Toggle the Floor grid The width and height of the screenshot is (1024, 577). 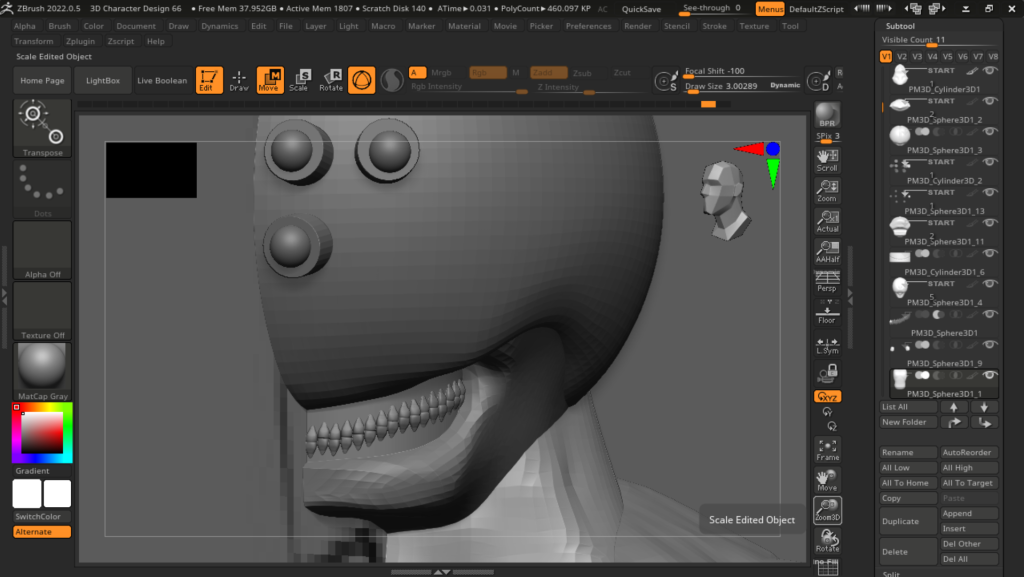(x=827, y=312)
